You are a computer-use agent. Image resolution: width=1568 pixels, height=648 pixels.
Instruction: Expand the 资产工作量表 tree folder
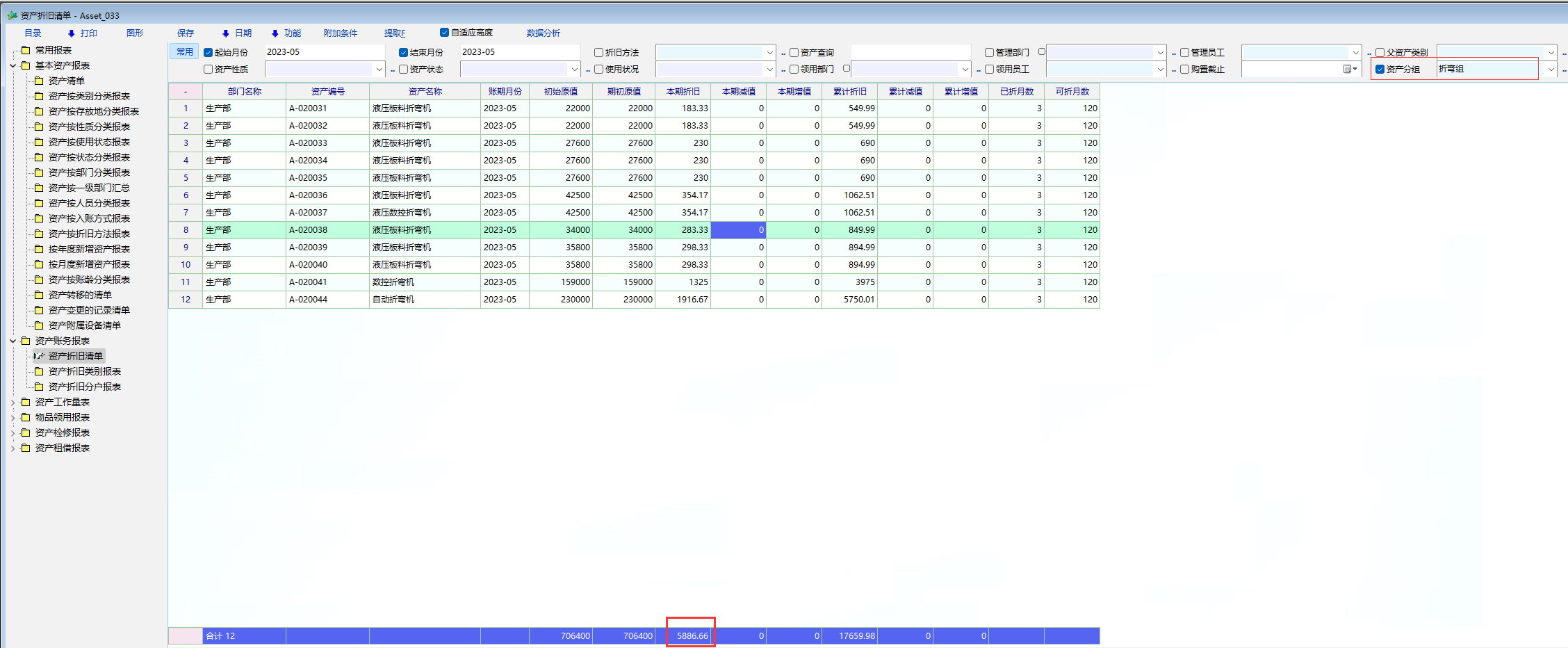tap(13, 402)
